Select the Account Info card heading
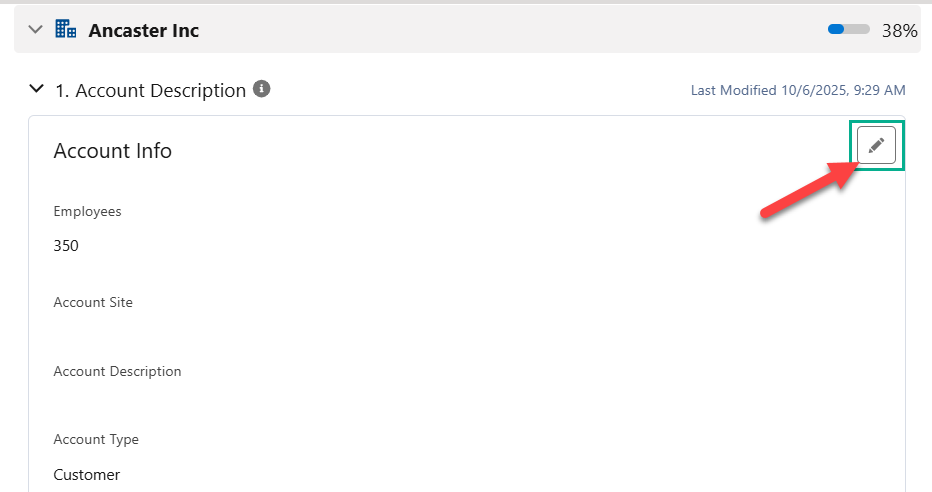The height and width of the screenshot is (492, 932). pyautogui.click(x=112, y=151)
